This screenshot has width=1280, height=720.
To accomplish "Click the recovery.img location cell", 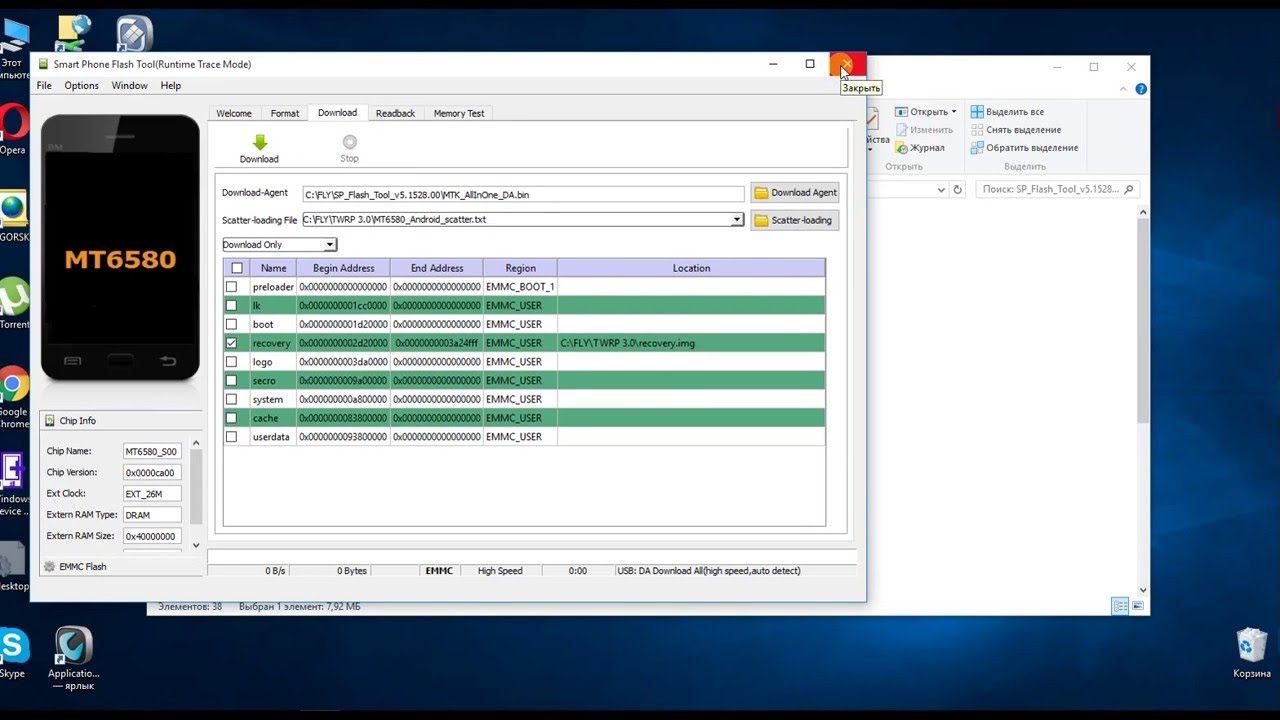I will pos(691,343).
